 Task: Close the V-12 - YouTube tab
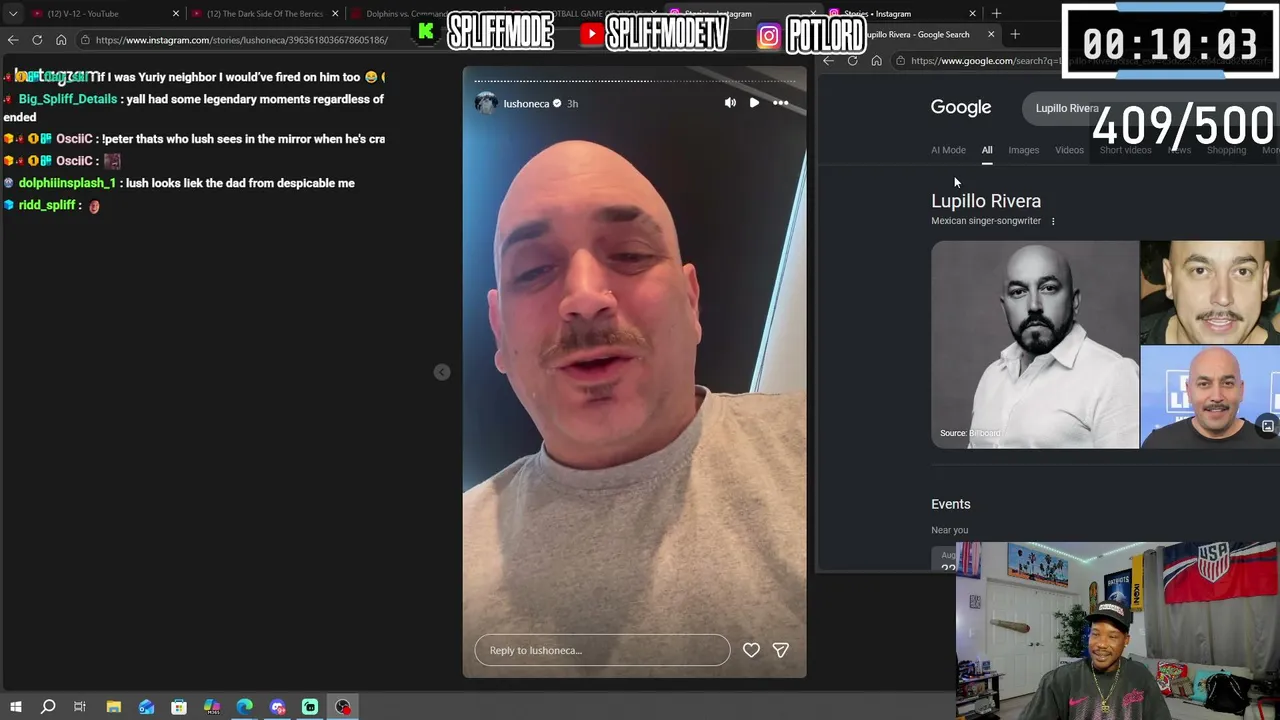tap(176, 14)
